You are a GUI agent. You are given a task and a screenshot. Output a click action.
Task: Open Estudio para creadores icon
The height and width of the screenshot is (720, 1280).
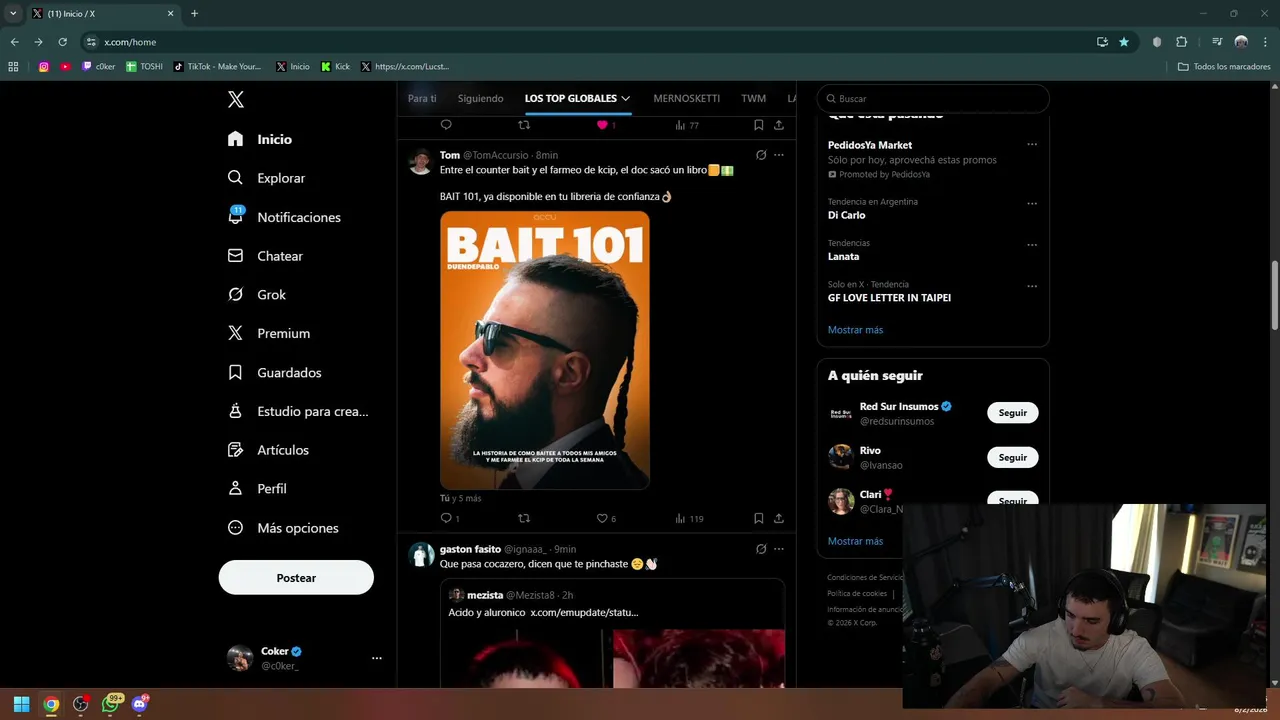click(x=235, y=411)
